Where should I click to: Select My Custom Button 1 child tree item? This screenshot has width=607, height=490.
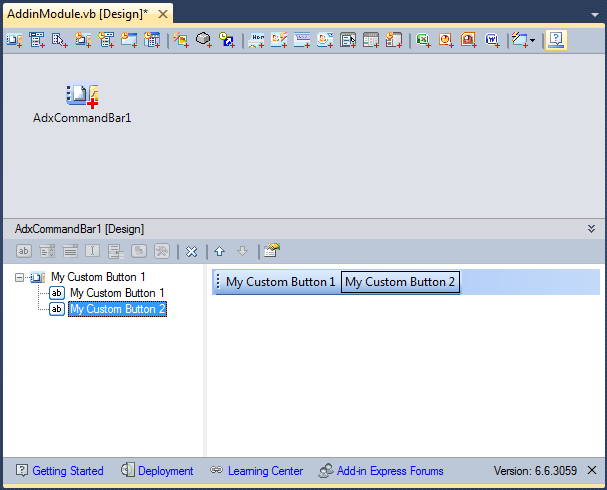[x=116, y=293]
